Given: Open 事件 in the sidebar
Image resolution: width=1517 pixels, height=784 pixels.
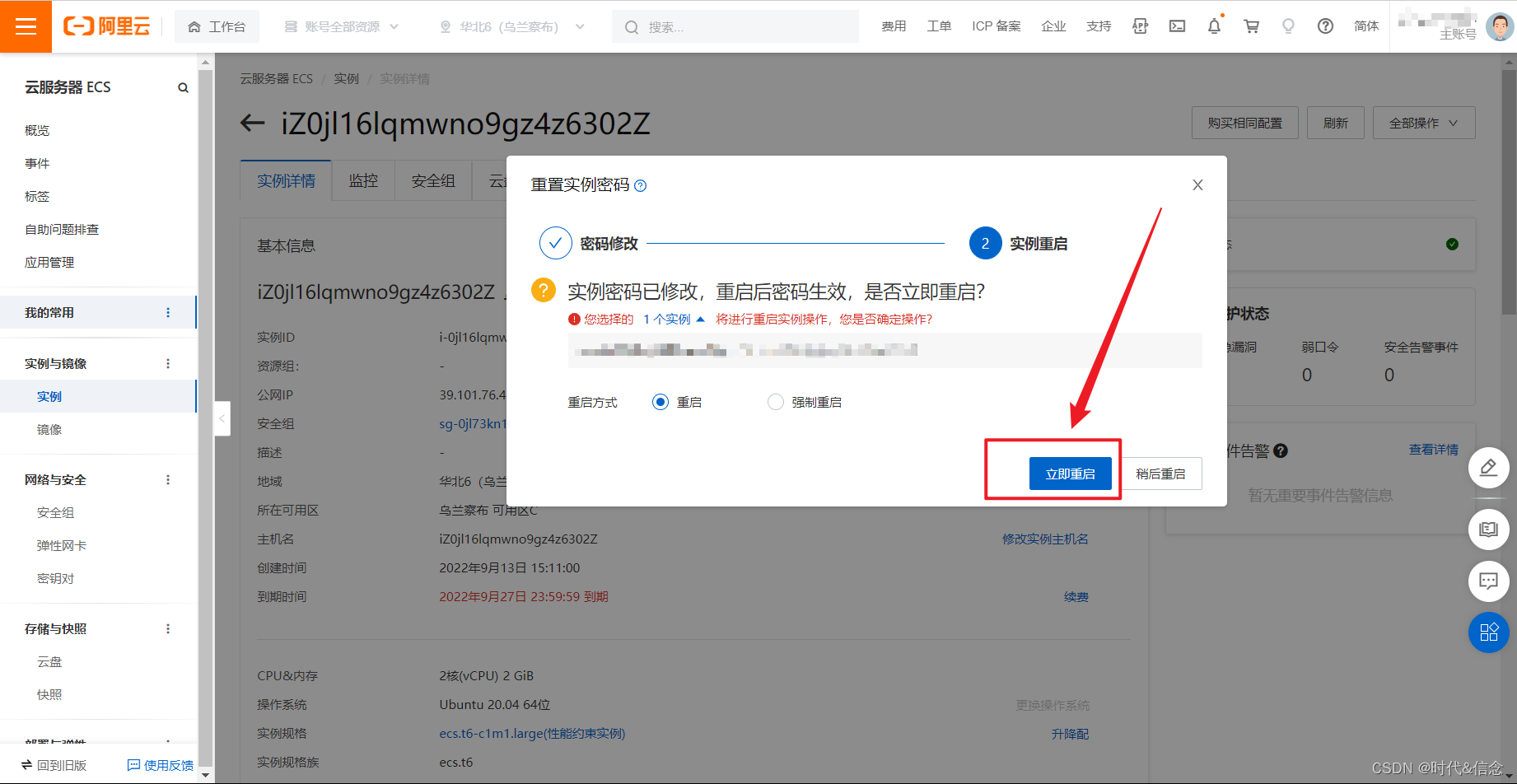Looking at the screenshot, I should 37,164.
